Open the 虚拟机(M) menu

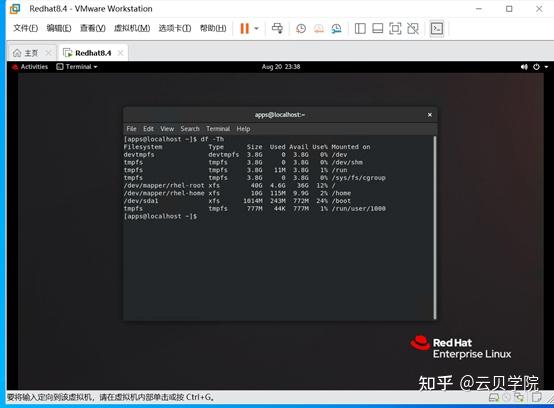[132, 28]
